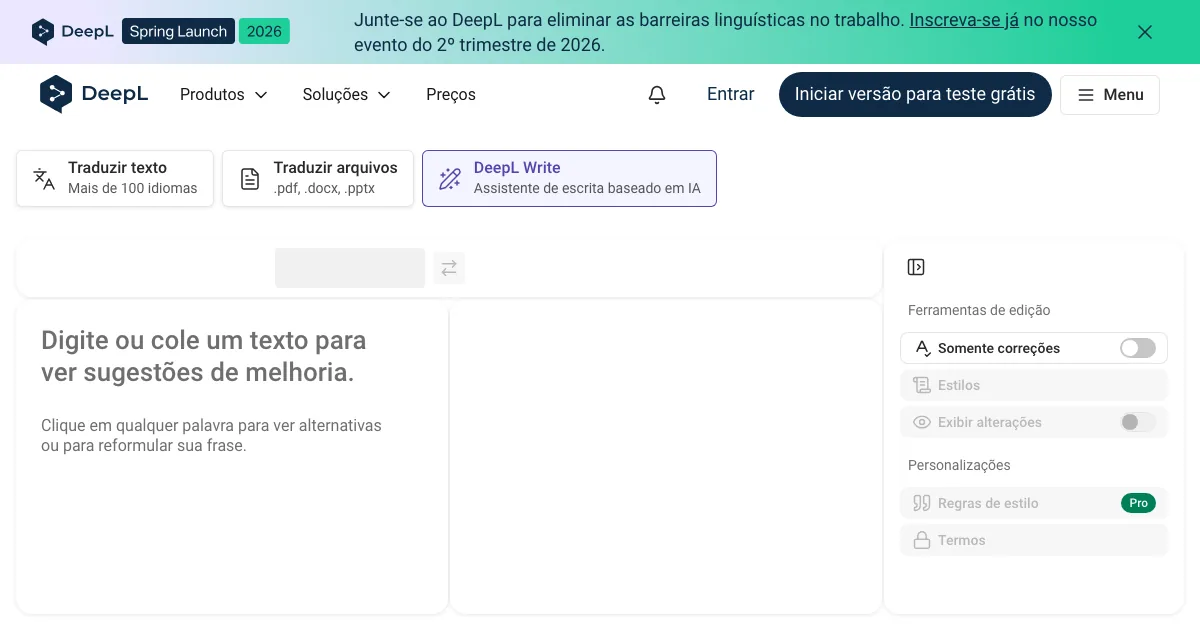Expand the Soluções dropdown menu
Image resolution: width=1200 pixels, height=630 pixels.
346,95
